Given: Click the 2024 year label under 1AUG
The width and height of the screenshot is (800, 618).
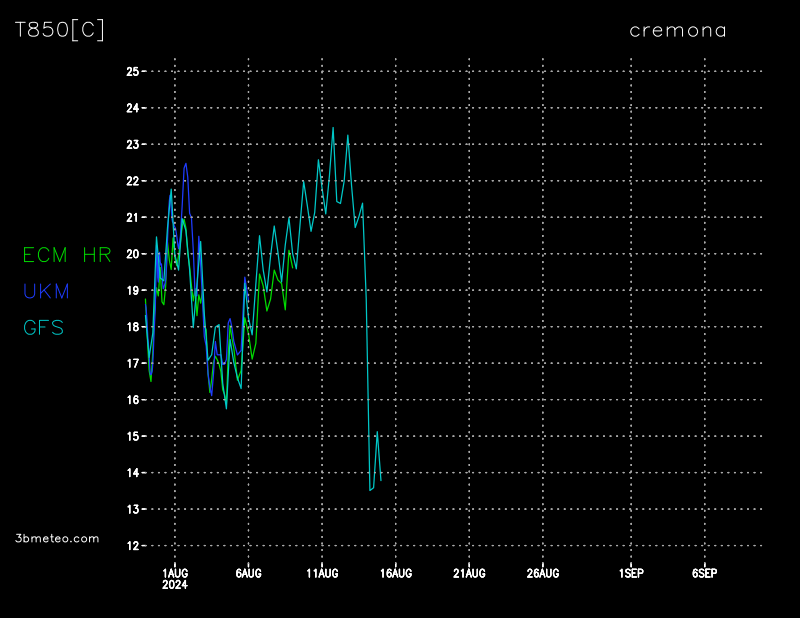Looking at the screenshot, I should [x=175, y=585].
